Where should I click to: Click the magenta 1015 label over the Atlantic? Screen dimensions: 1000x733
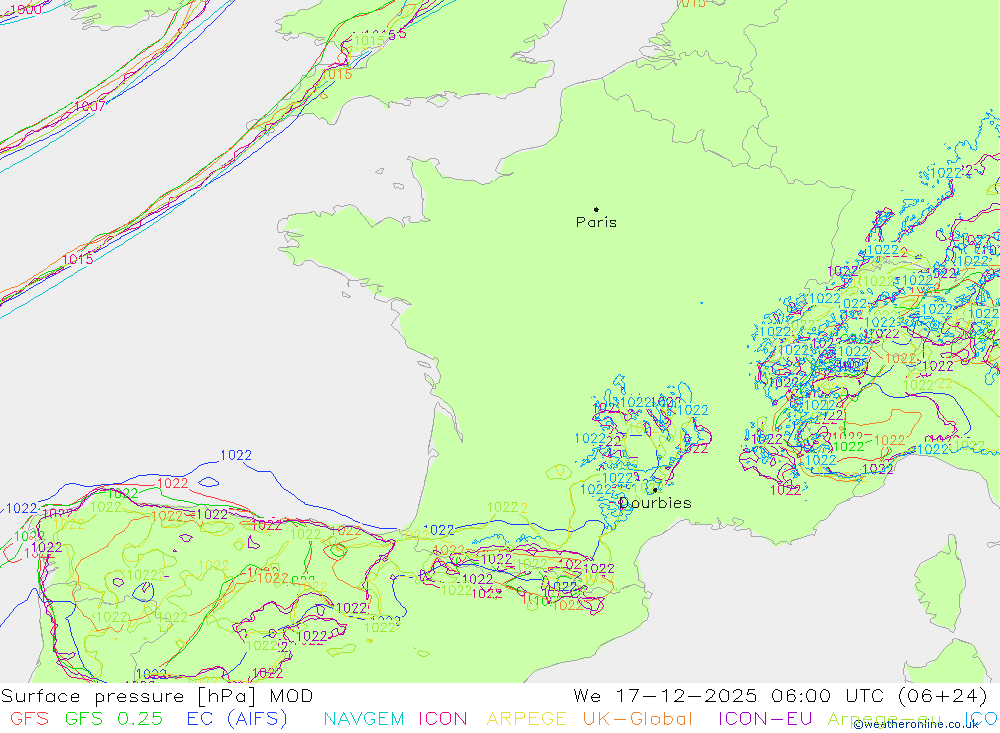point(78,260)
